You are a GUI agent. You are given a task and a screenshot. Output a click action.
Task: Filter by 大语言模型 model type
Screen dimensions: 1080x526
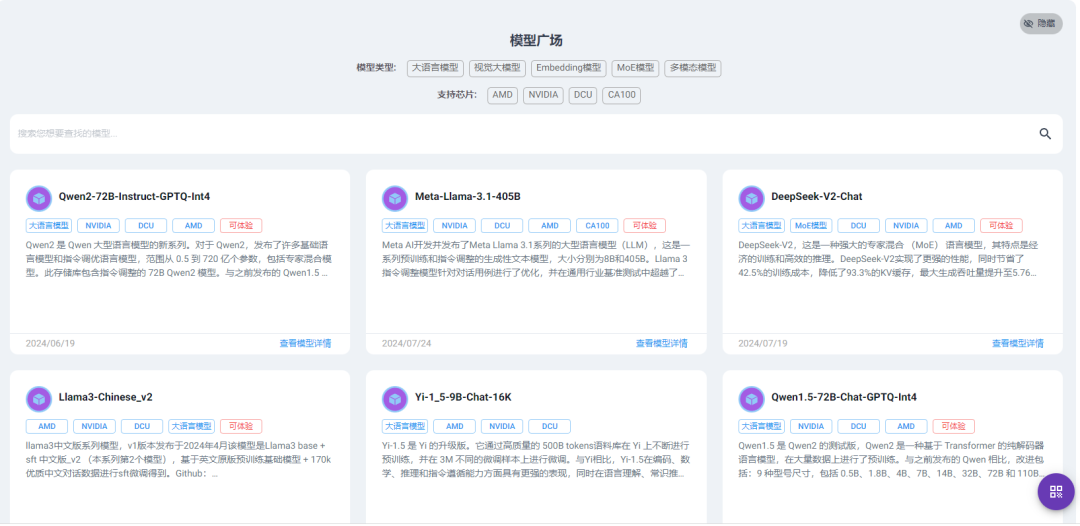(x=435, y=68)
